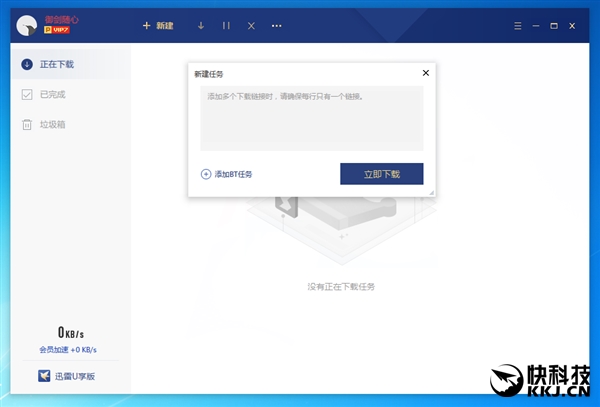
Task: Click the user avatar in the header
Action: click(27, 26)
